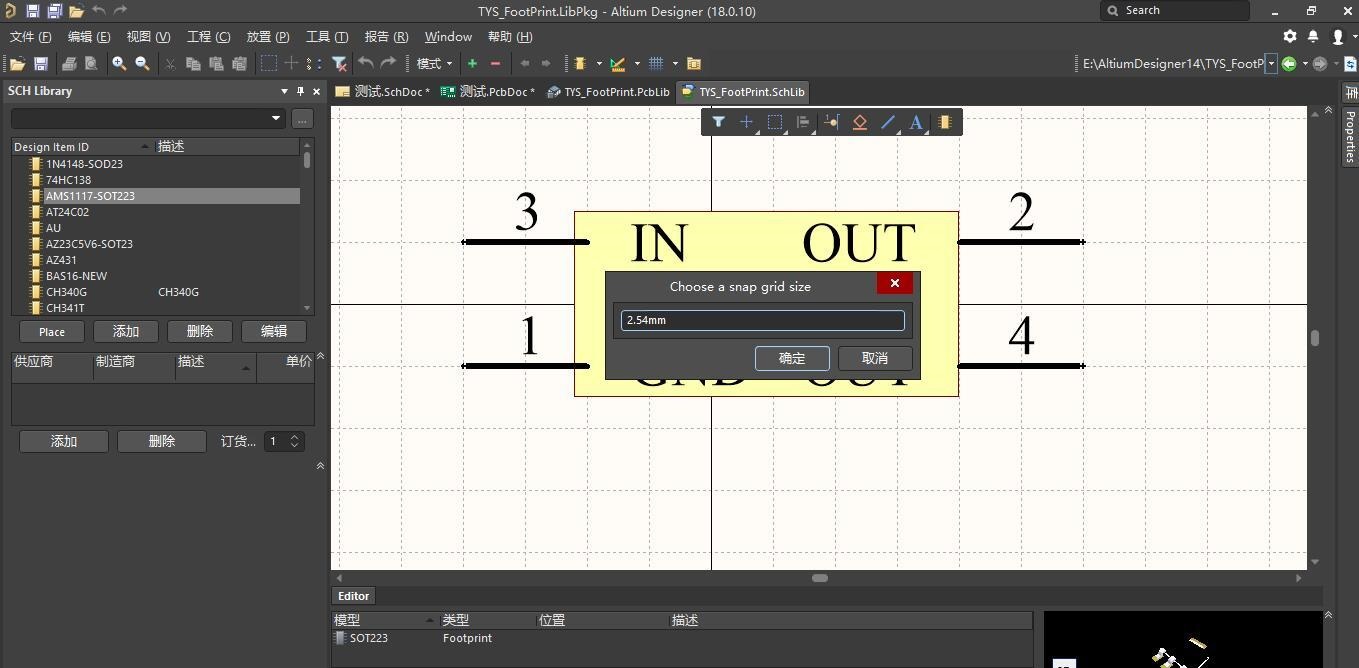Open the 模式 dropdown in toolbar
Image resolution: width=1359 pixels, height=668 pixels.
(434, 63)
